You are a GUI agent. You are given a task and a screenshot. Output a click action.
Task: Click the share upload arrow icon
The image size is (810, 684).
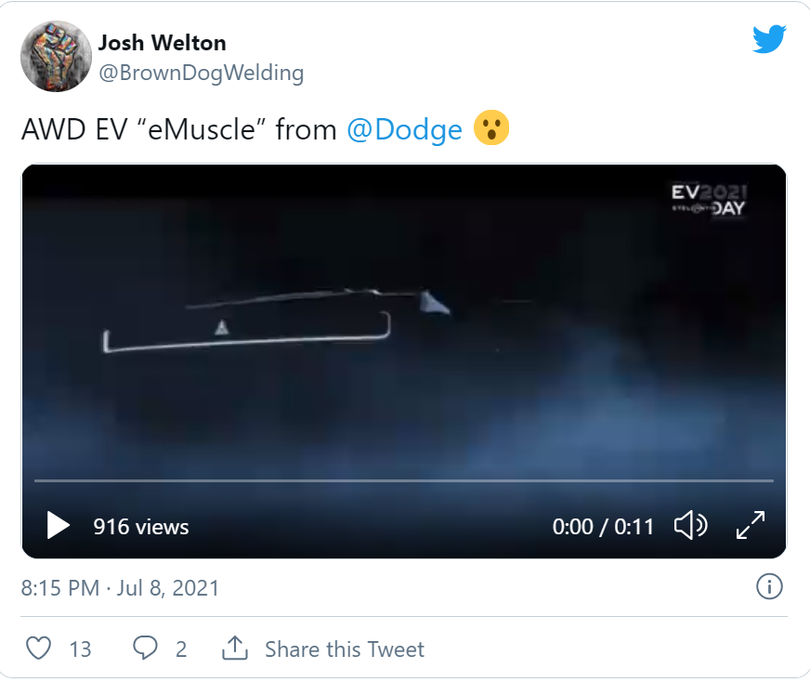pos(234,648)
